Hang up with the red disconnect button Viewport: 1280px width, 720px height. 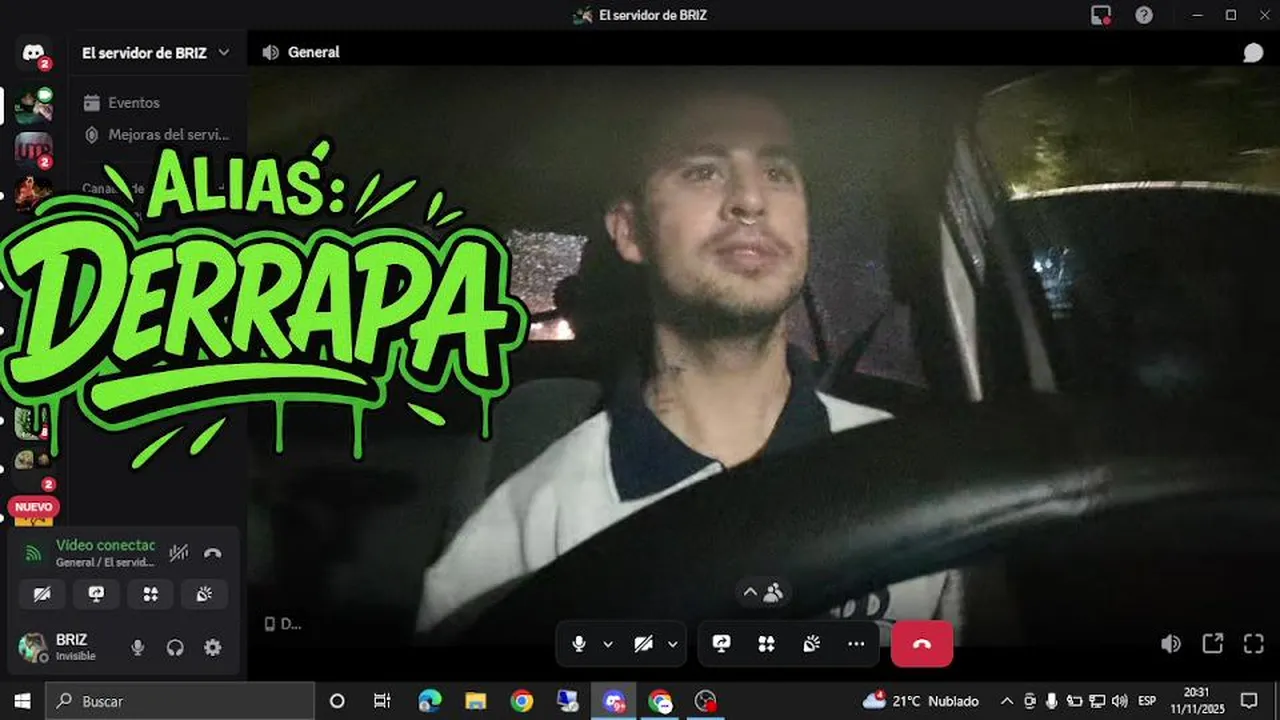[922, 644]
